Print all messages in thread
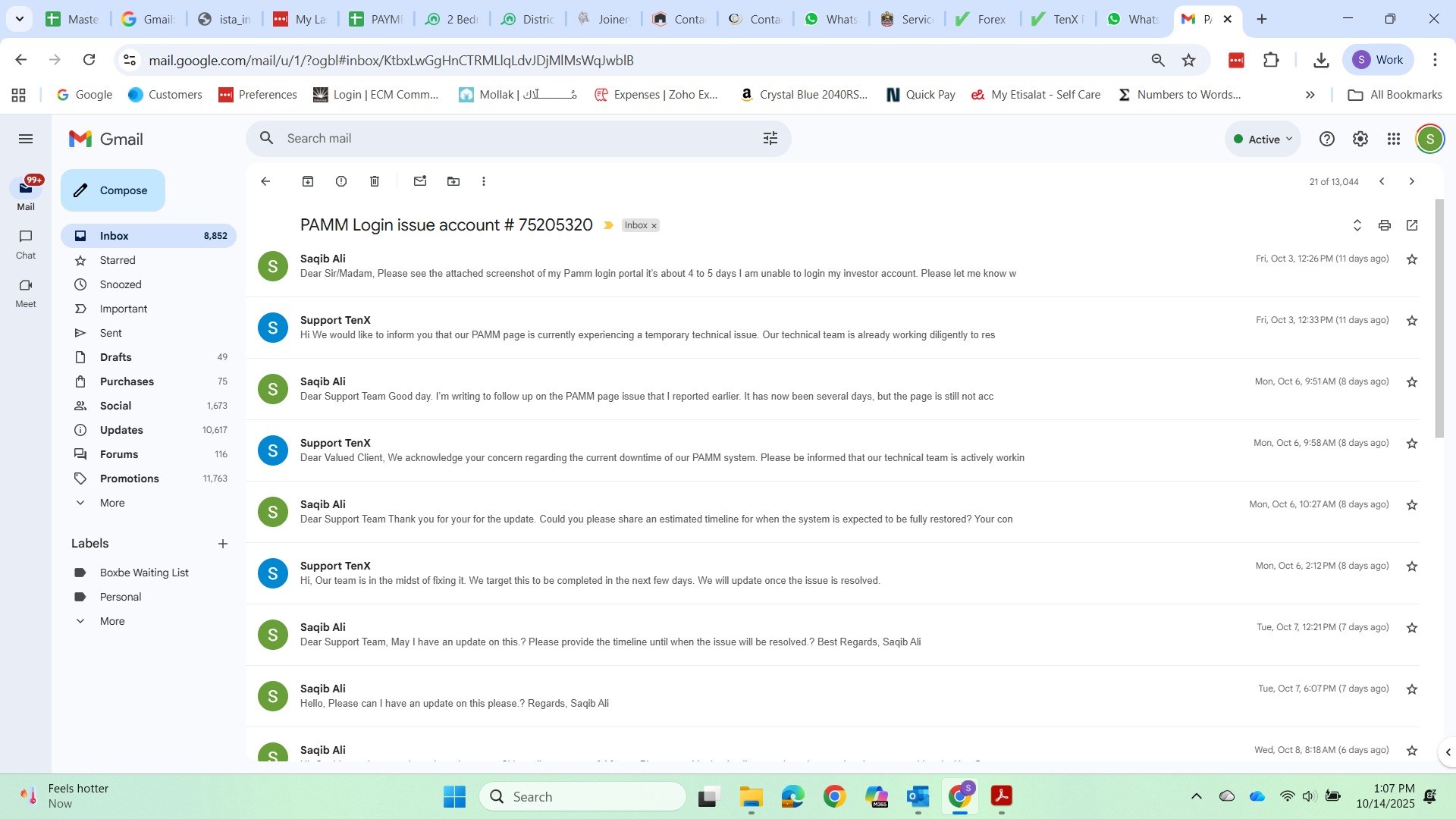 (1385, 225)
